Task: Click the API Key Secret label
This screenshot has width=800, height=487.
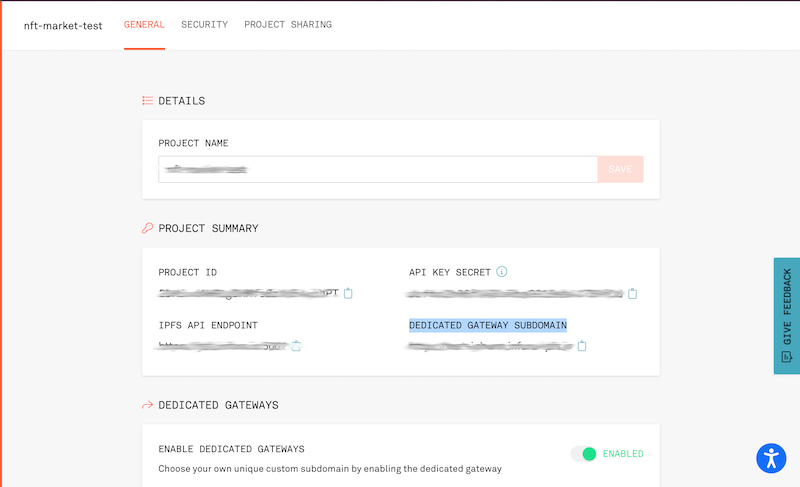Action: [449, 272]
